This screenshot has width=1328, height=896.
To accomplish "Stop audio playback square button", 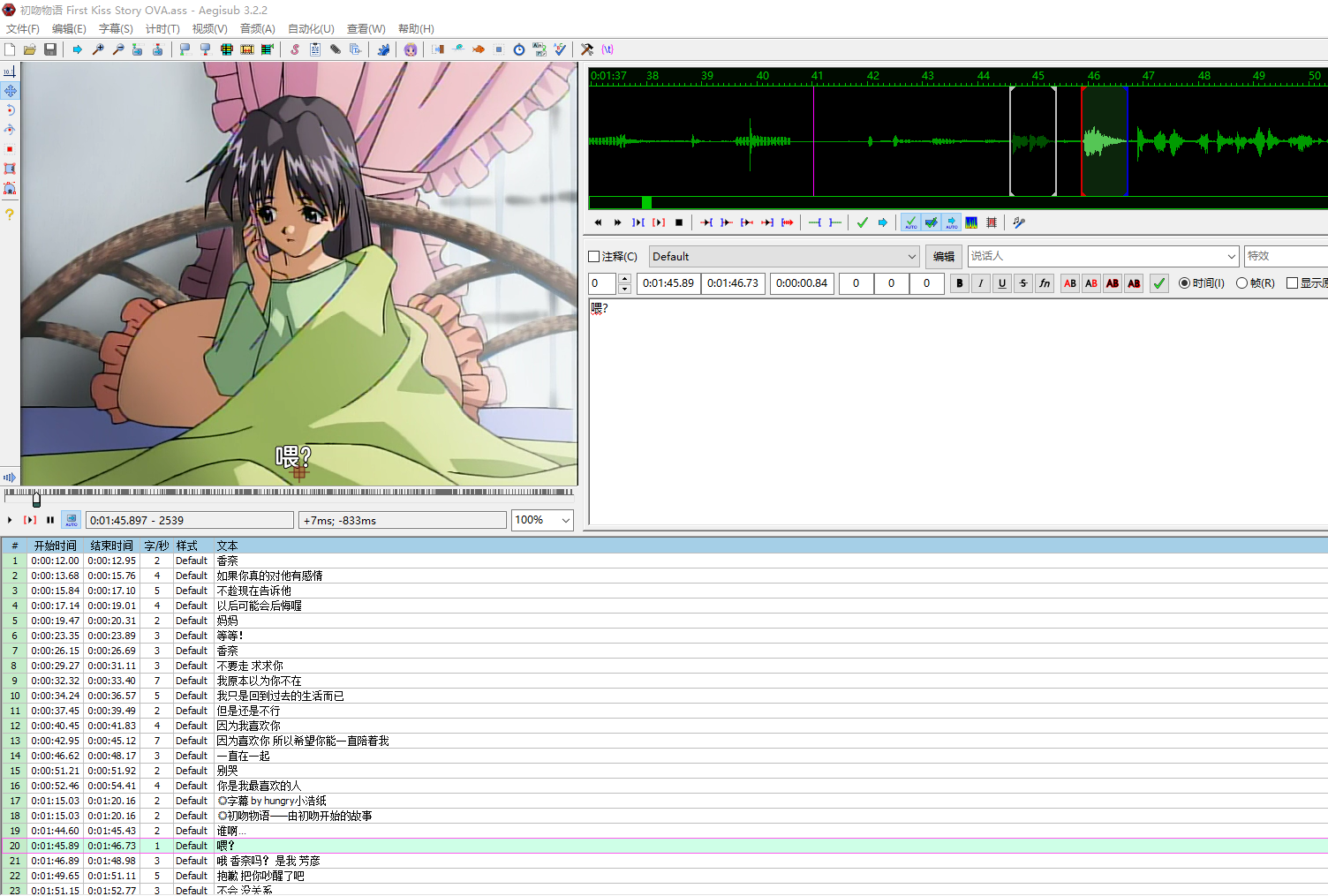I will click(679, 222).
